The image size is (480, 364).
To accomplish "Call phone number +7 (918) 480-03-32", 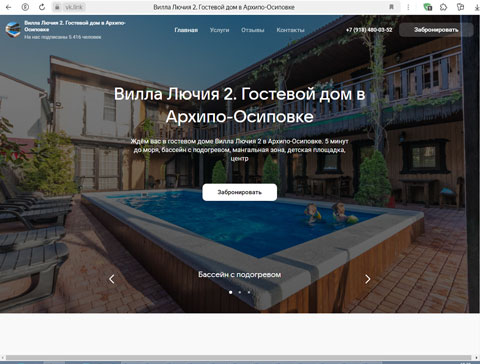I will click(369, 30).
